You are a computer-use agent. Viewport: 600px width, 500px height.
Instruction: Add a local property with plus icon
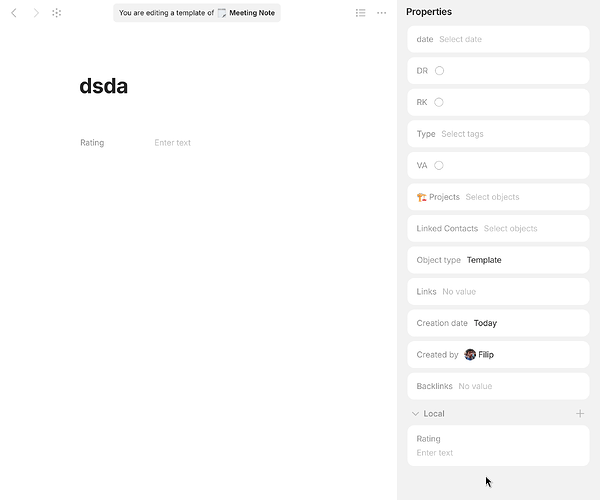tap(580, 413)
